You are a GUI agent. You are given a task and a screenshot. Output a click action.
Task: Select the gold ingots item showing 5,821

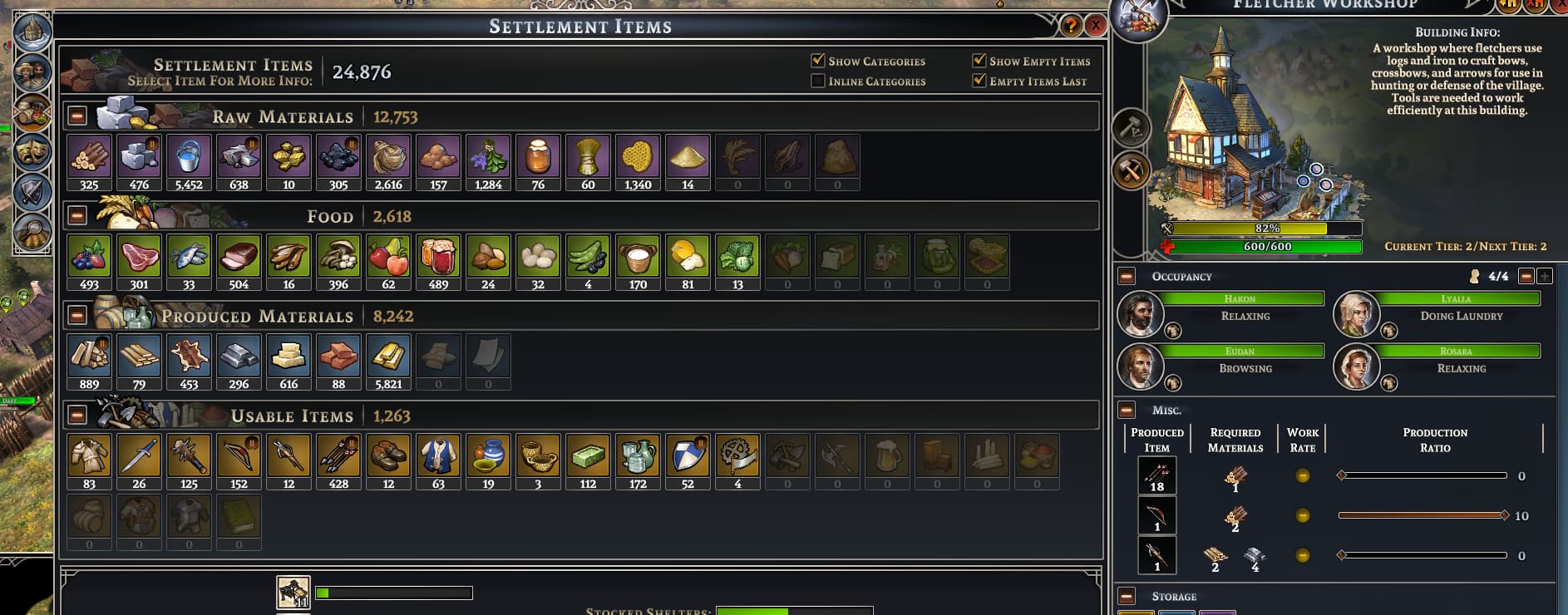point(388,362)
